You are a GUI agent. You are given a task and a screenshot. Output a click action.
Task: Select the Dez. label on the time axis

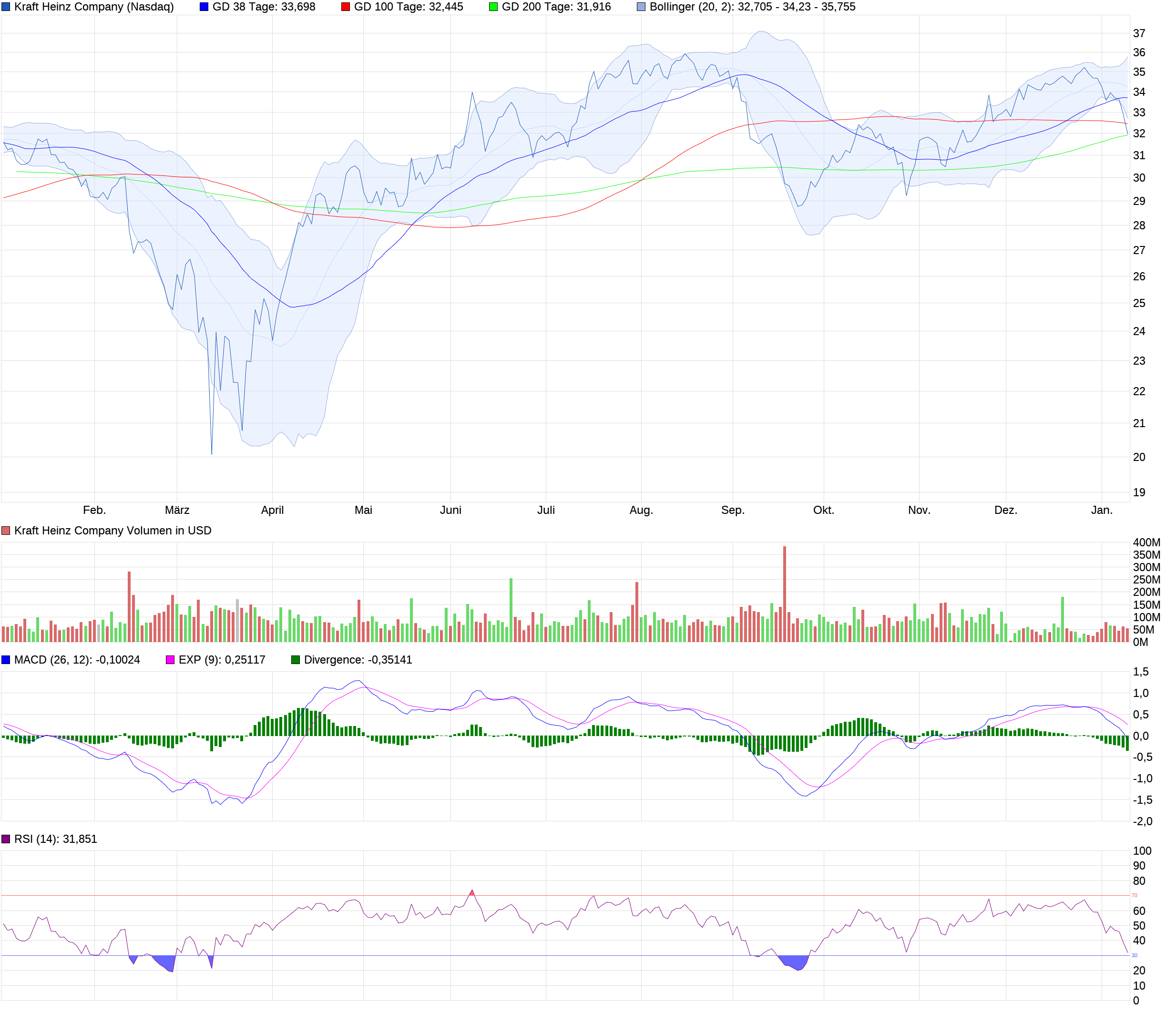point(1007,510)
